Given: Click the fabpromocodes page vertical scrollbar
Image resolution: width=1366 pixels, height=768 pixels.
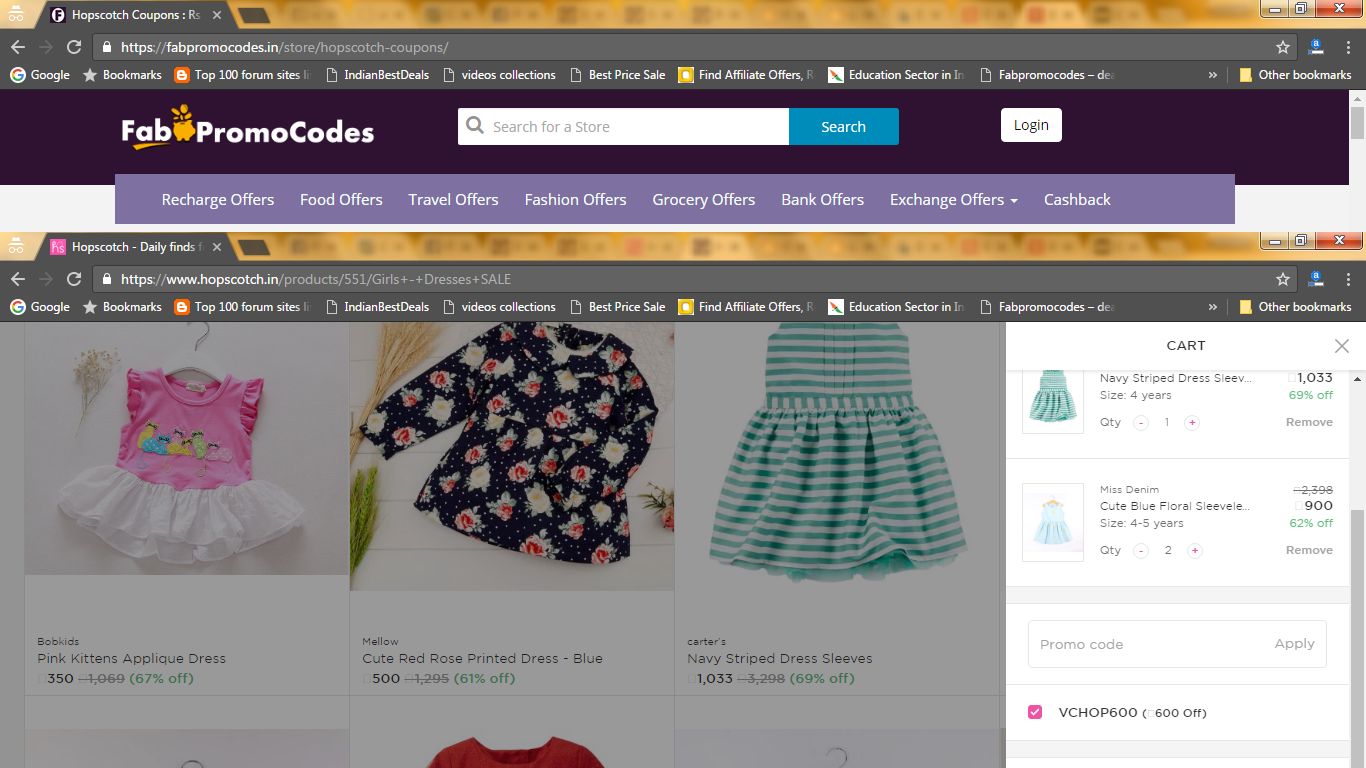Looking at the screenshot, I should tap(1357, 122).
